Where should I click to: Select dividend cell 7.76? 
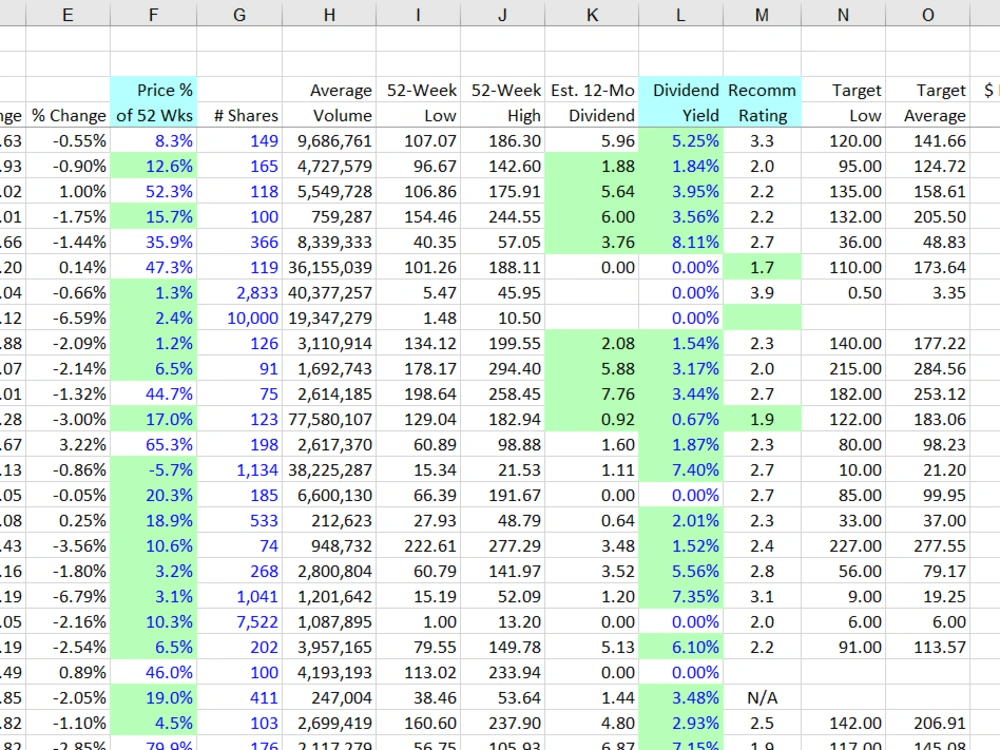(592, 393)
